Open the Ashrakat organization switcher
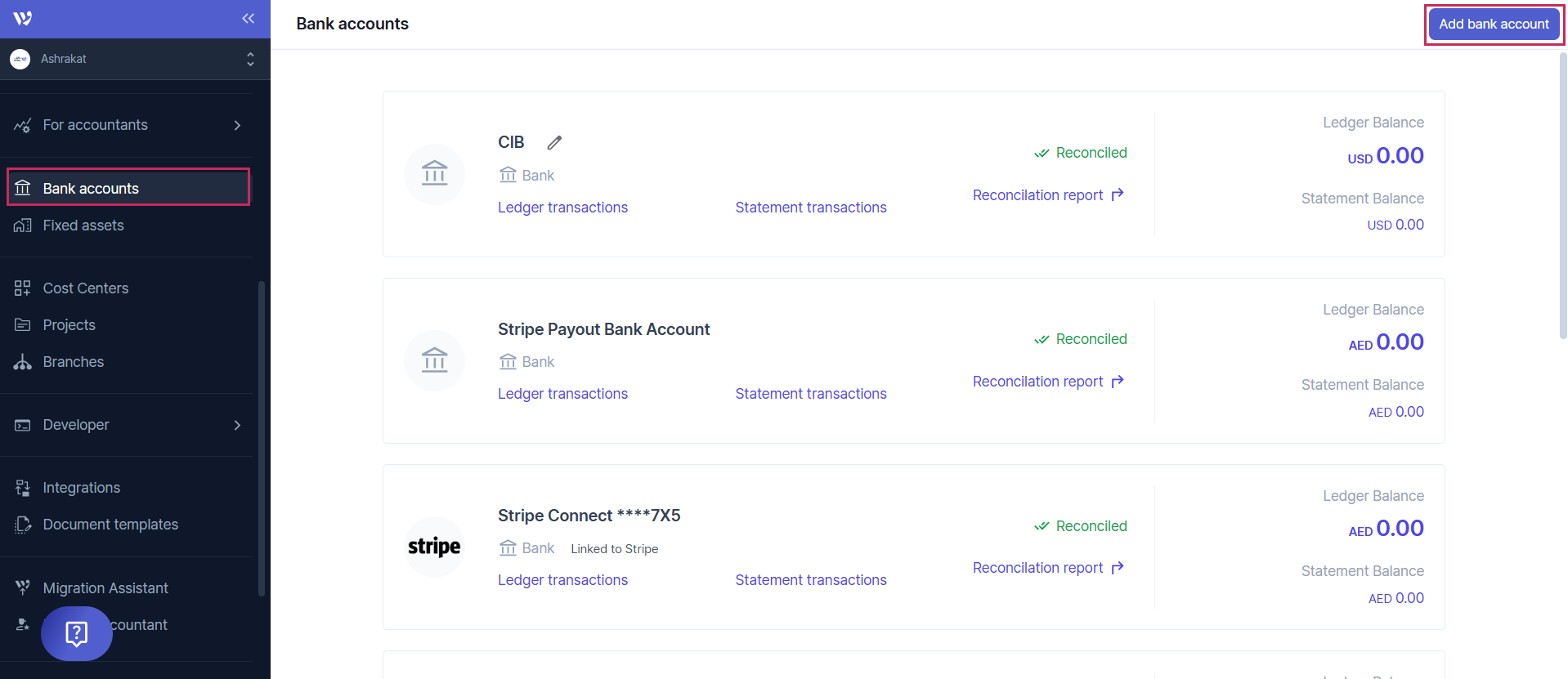Image resolution: width=1568 pixels, height=679 pixels. click(x=135, y=59)
